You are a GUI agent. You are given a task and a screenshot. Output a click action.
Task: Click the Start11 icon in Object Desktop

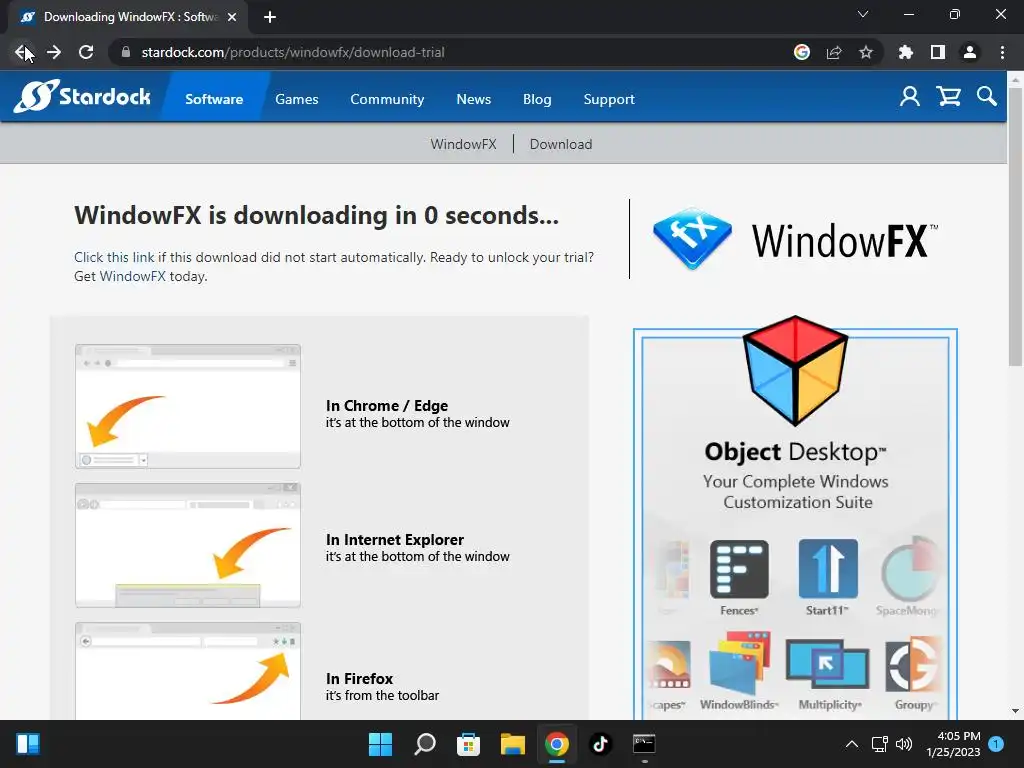(x=827, y=569)
